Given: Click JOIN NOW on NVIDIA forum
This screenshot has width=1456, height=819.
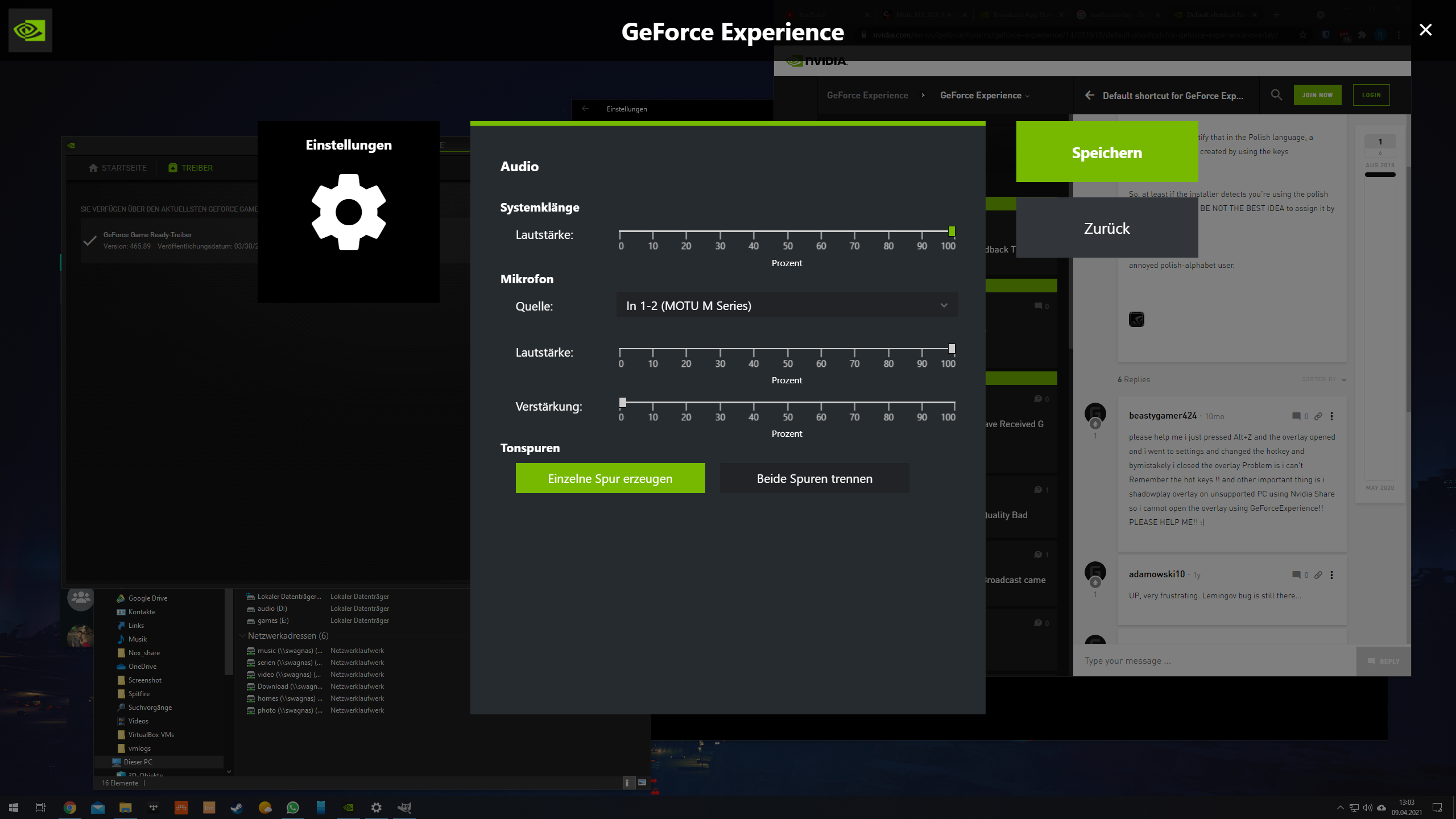Looking at the screenshot, I should pos(1317,95).
